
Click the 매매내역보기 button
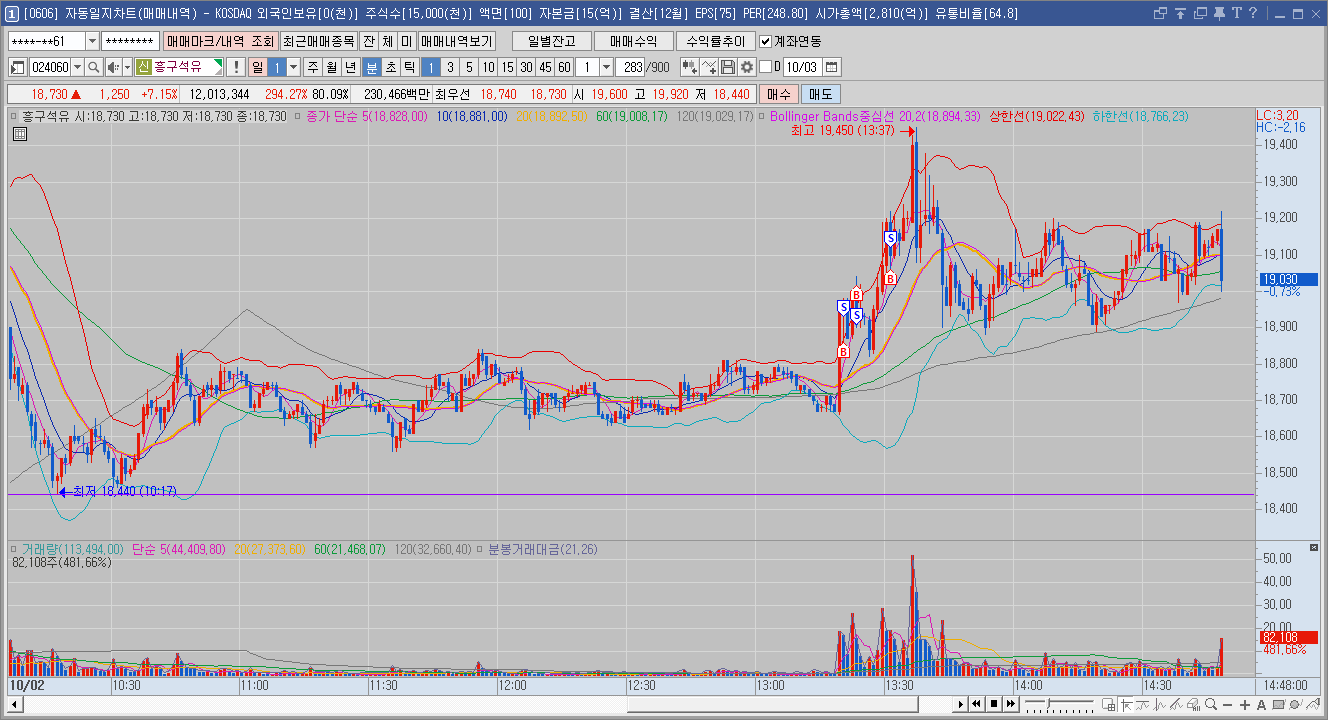[x=456, y=41]
